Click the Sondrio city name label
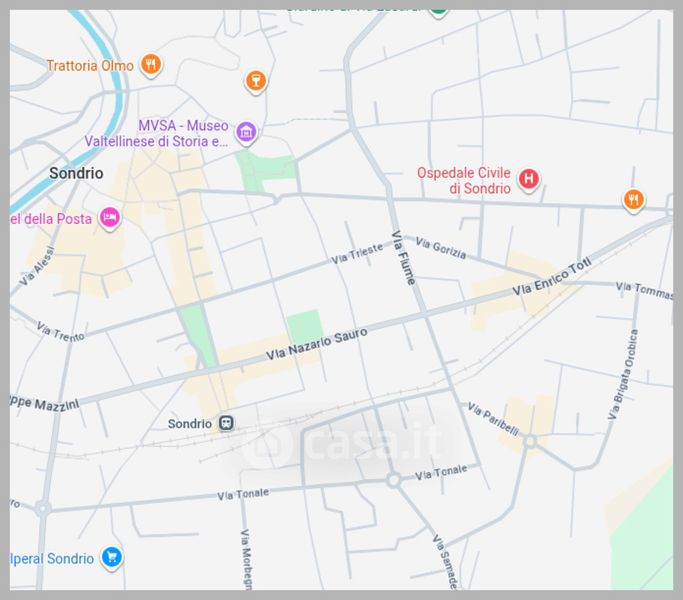The height and width of the screenshot is (600, 683). (76, 173)
